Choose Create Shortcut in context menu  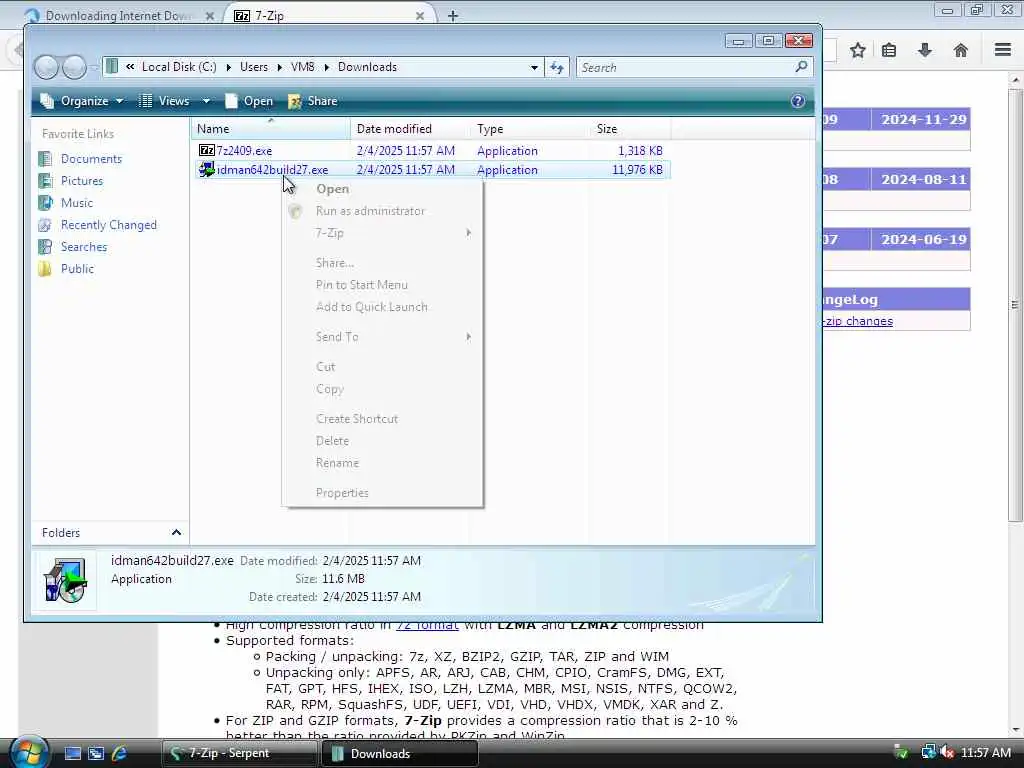[x=382, y=419]
